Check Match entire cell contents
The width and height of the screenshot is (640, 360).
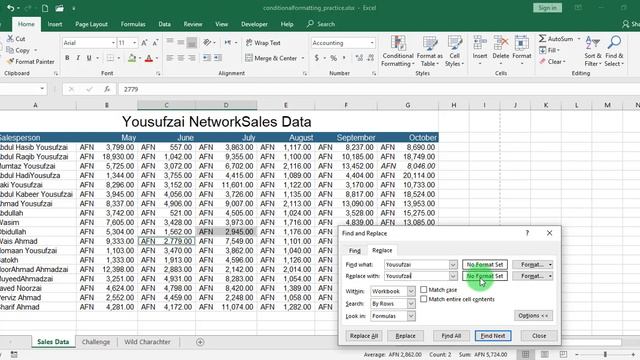(424, 299)
